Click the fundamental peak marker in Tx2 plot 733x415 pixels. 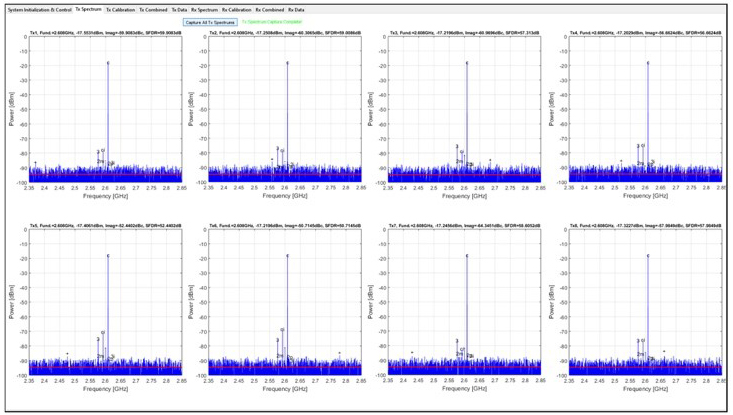[287, 63]
